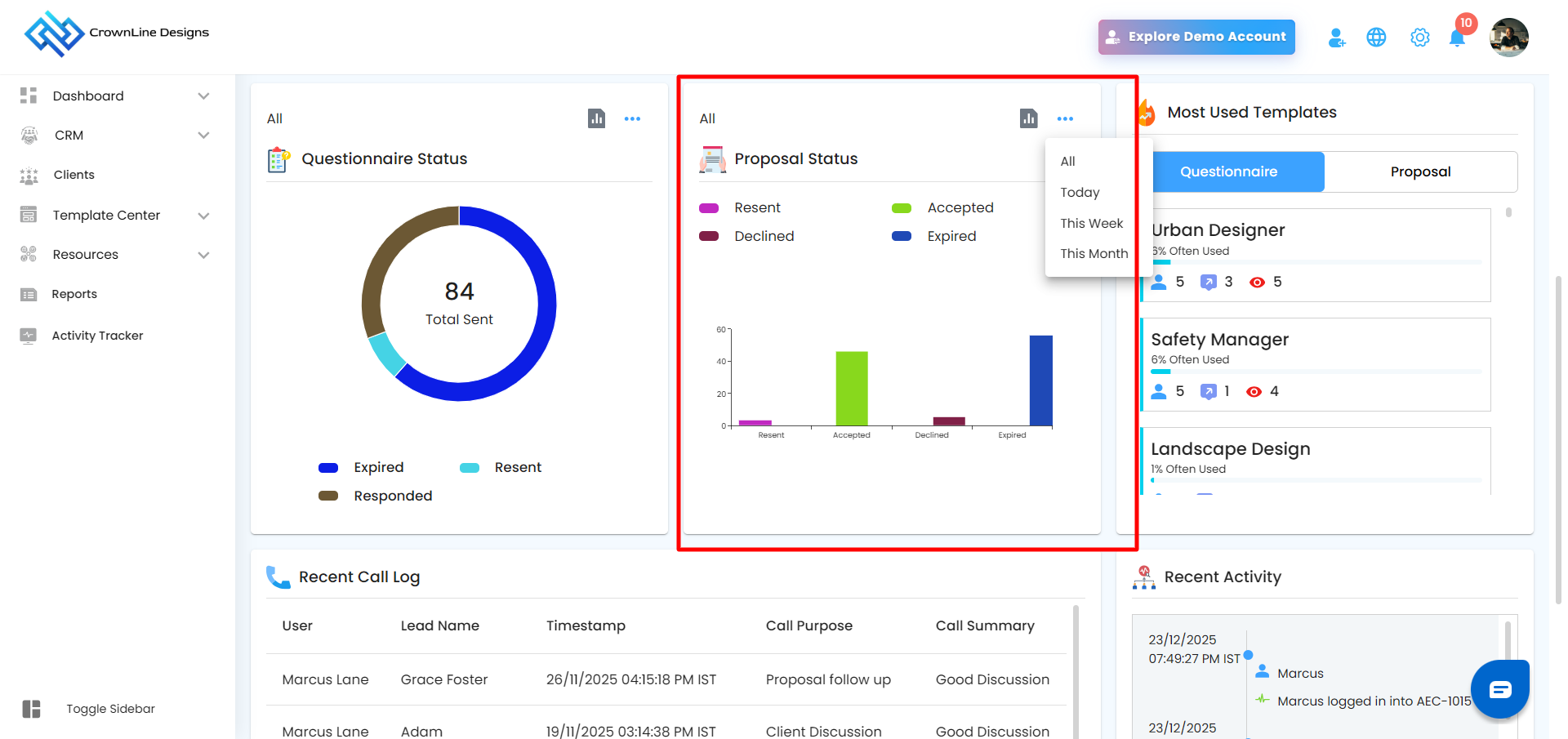
Task: Open the notifications bell icon
Action: coord(1457,38)
